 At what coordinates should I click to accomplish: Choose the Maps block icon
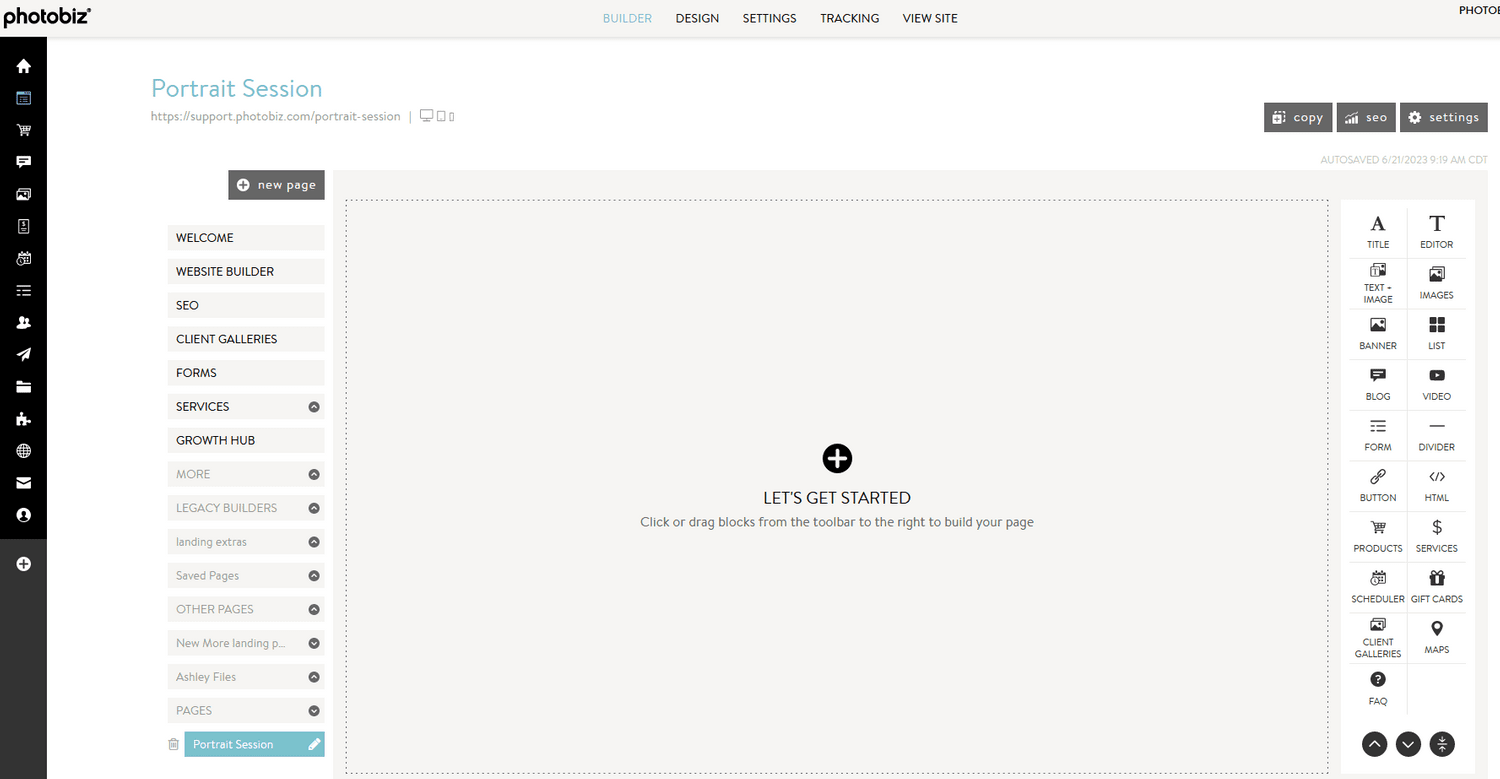click(x=1436, y=635)
